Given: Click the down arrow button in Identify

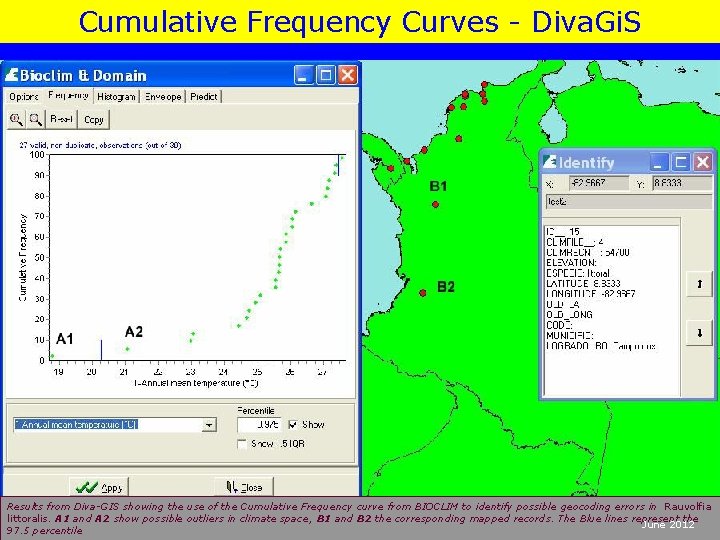Looking at the screenshot, I should point(699,332).
